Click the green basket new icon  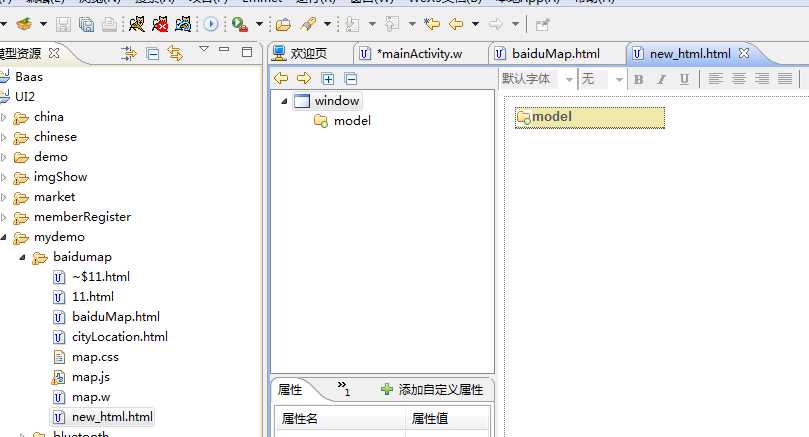(24, 24)
